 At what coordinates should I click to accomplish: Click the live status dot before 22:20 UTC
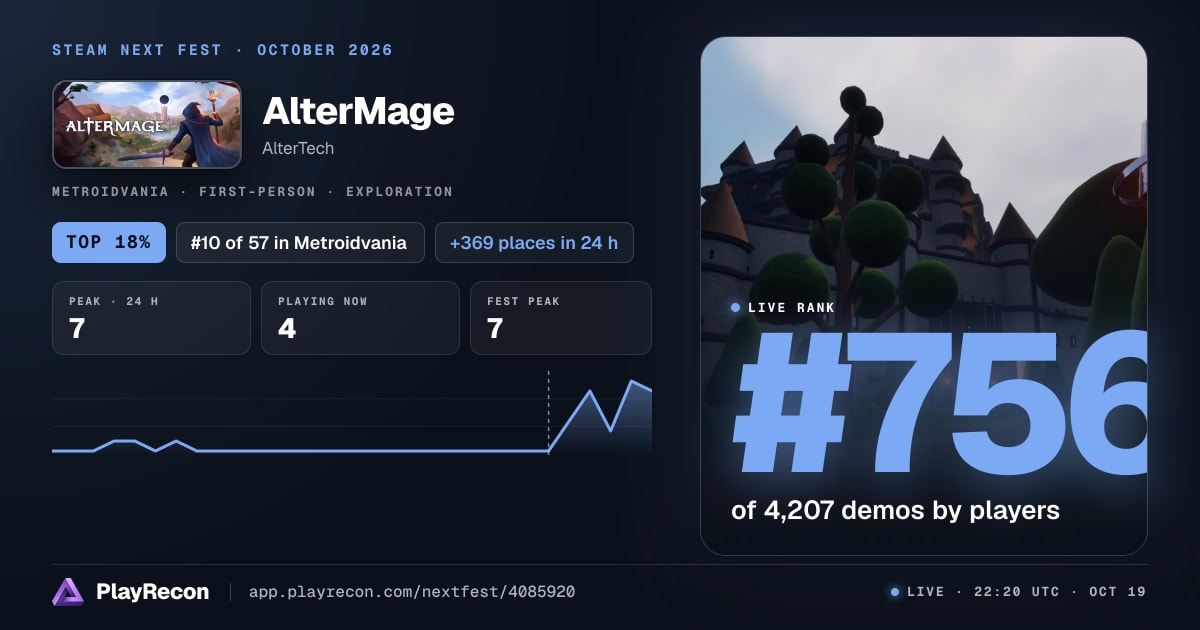pyautogui.click(x=895, y=592)
